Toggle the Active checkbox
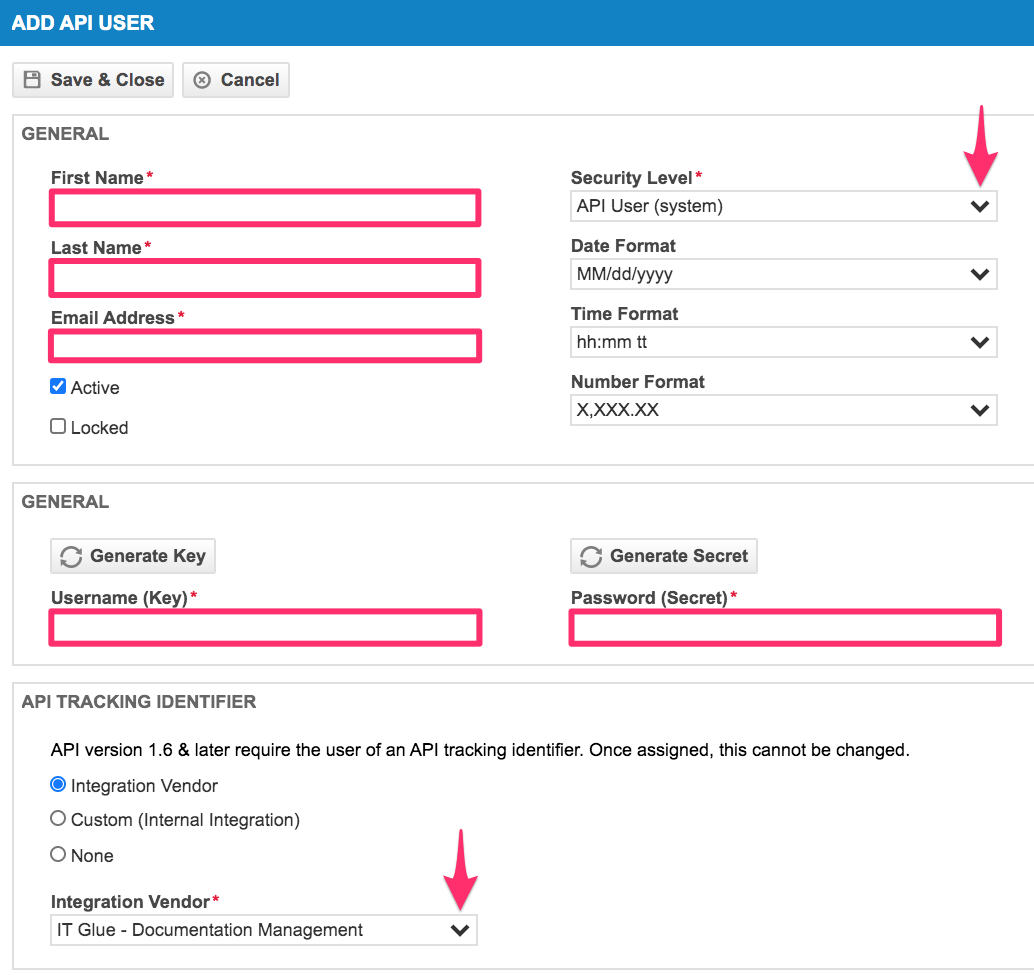This screenshot has width=1034, height=976. coord(58,387)
